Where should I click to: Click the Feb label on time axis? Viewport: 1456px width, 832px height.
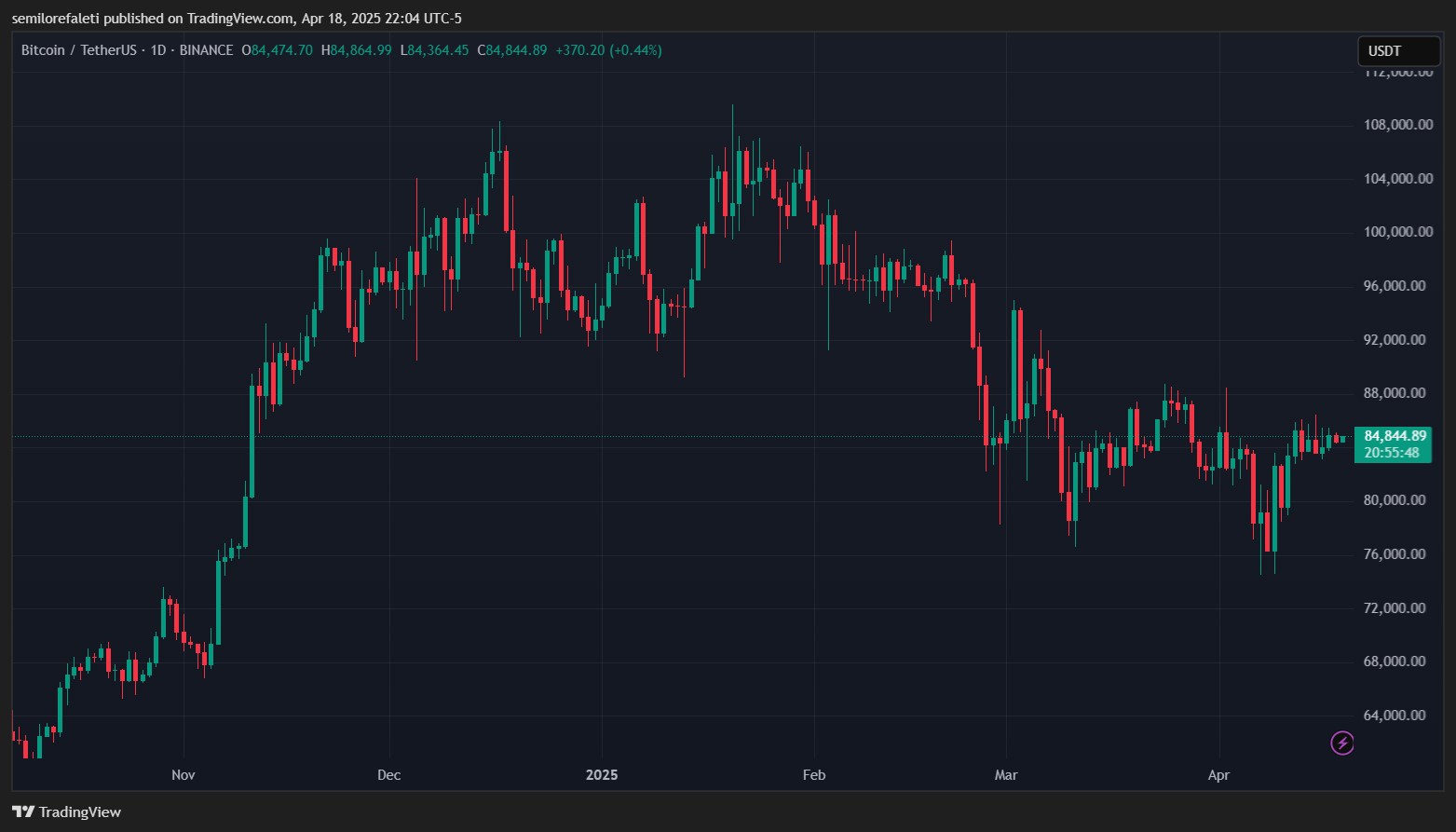pos(814,775)
